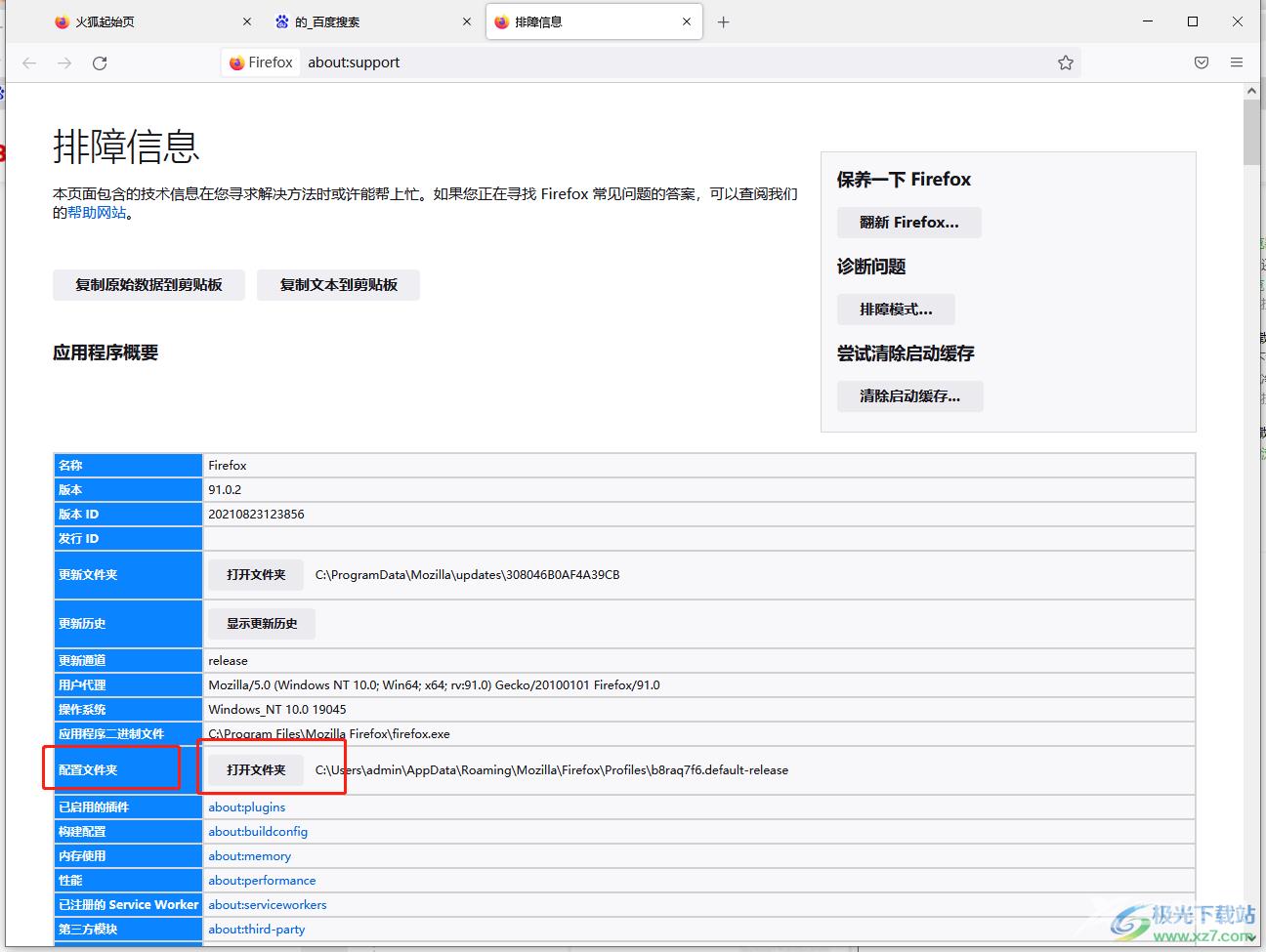Click the 翻新 Firefox... button

pyautogui.click(x=909, y=223)
